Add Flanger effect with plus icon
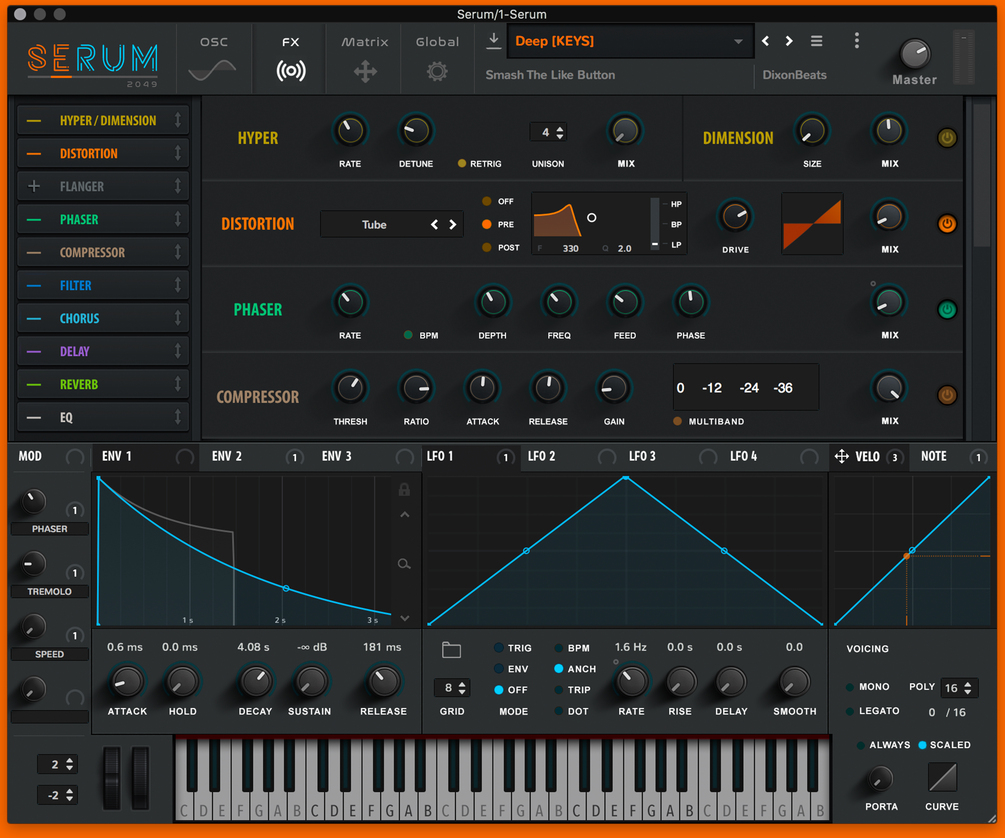Screen dimensions: 1005x838 (x=34, y=186)
